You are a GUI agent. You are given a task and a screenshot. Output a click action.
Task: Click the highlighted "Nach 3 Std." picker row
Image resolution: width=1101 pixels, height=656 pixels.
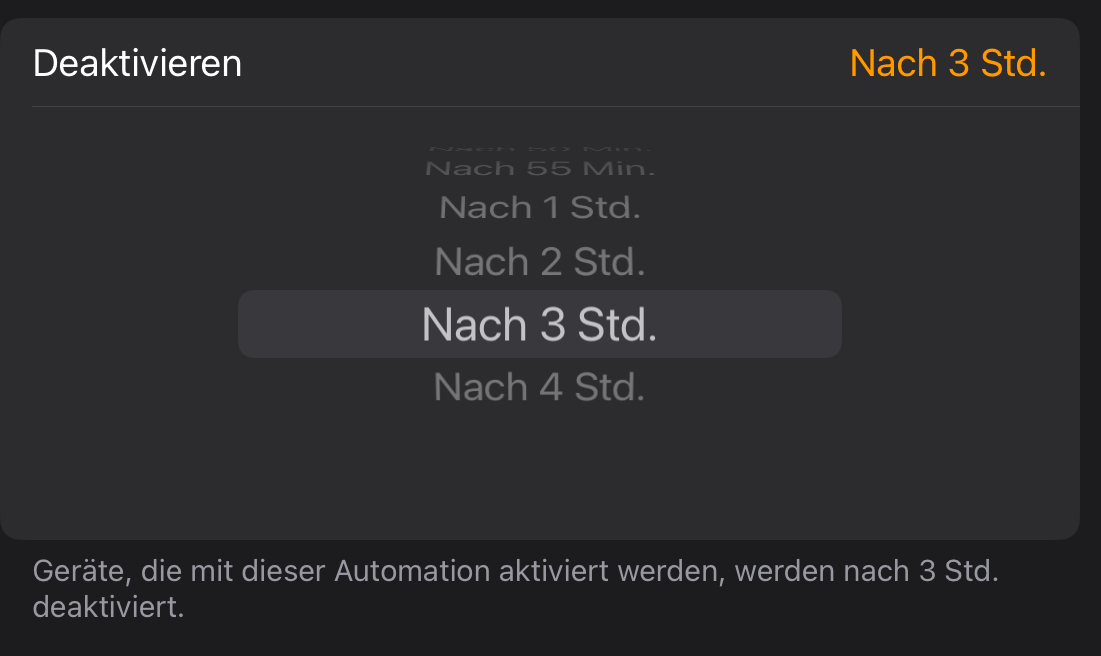pos(540,324)
